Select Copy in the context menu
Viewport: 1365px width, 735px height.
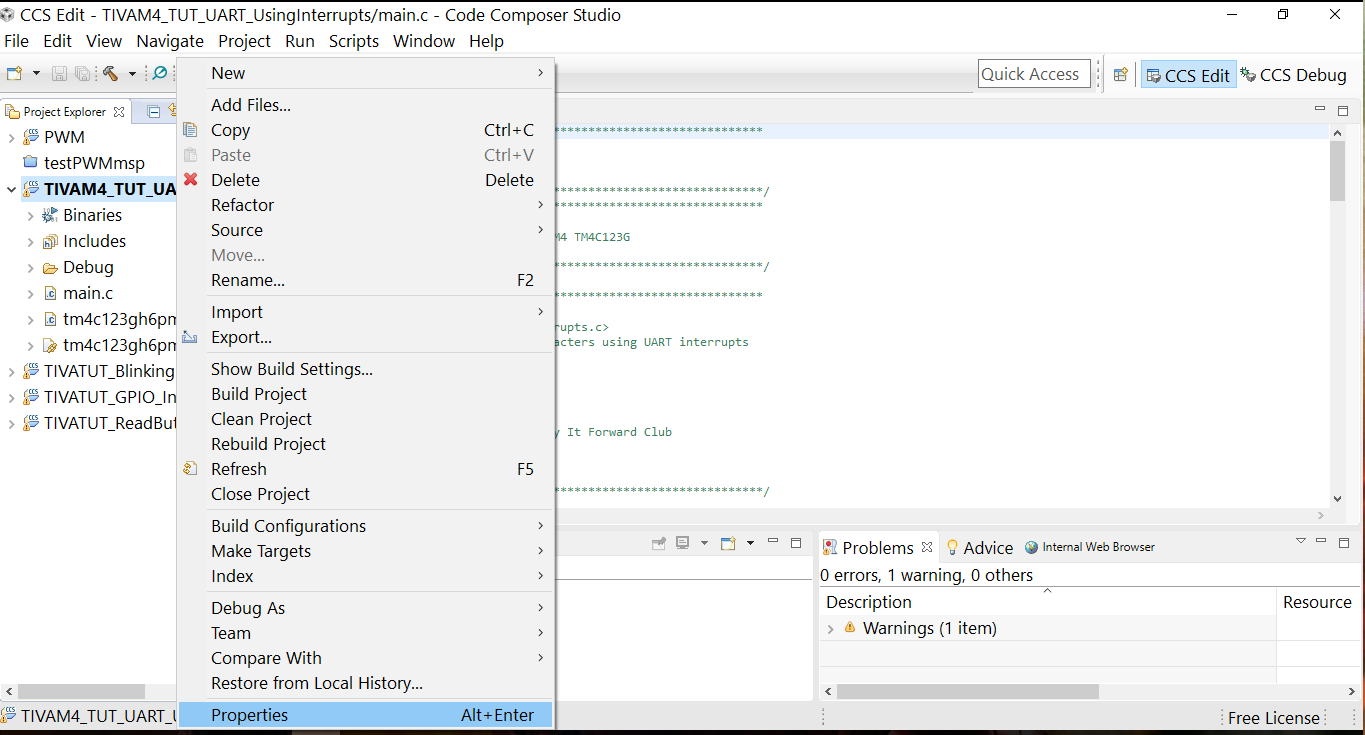(x=365, y=130)
